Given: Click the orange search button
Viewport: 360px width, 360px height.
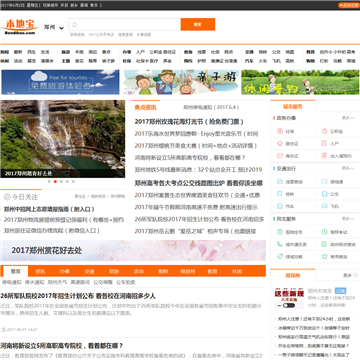Looking at the screenshot, I should click(198, 24).
